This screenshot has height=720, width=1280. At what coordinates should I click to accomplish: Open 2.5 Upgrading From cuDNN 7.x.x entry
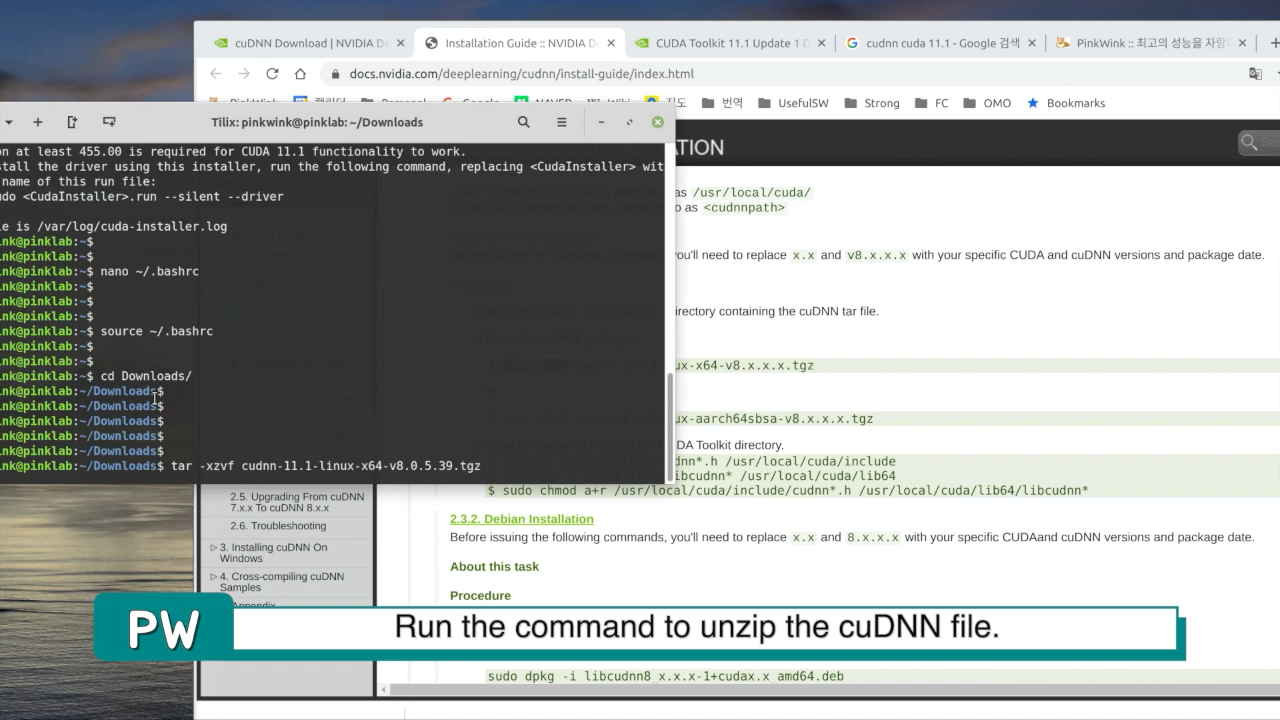pos(297,502)
